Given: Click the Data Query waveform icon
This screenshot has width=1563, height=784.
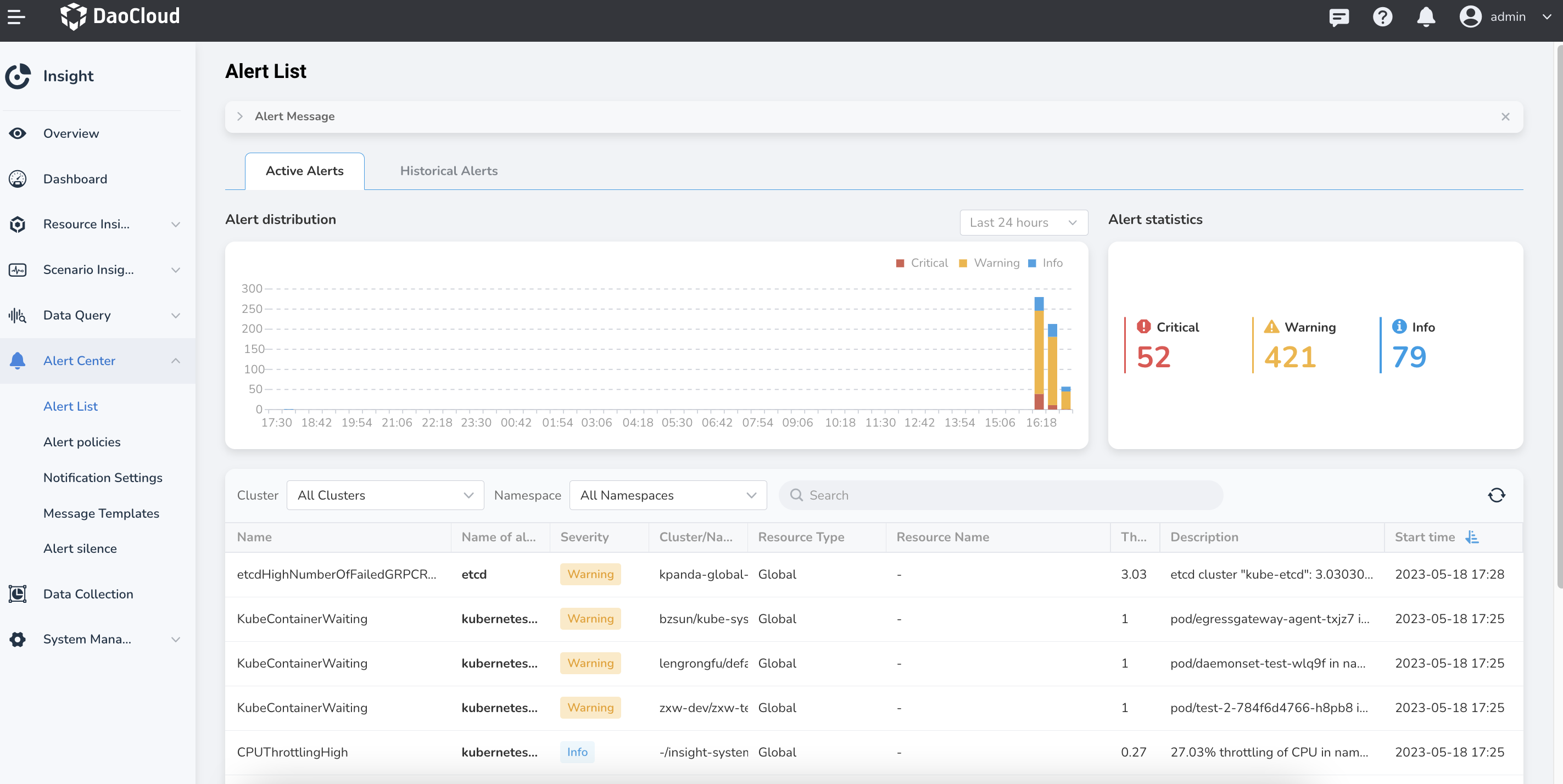Looking at the screenshot, I should coord(18,315).
